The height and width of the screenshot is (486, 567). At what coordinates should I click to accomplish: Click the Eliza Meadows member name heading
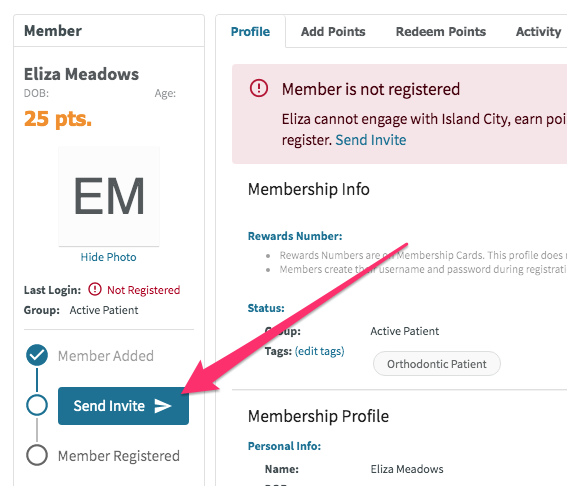[x=81, y=74]
